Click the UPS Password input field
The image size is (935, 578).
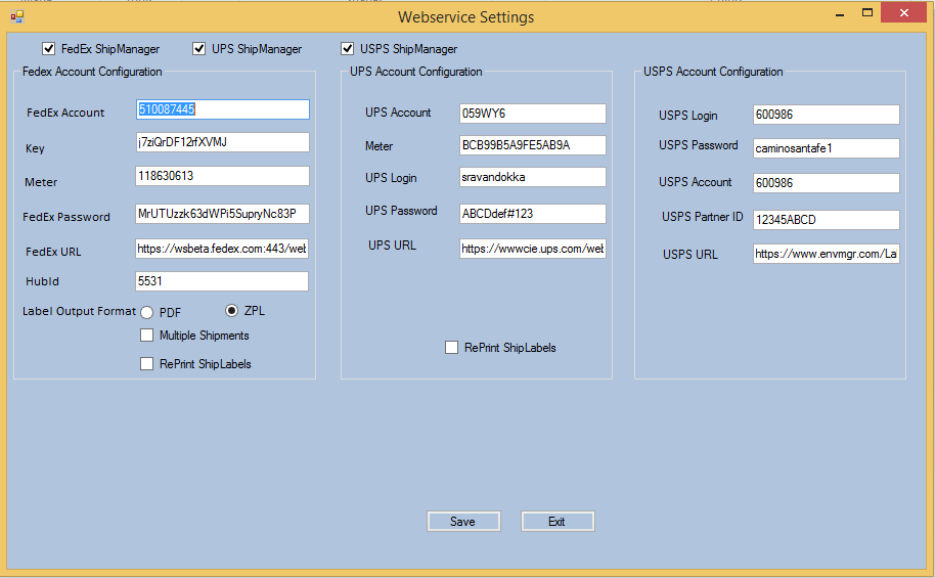(x=532, y=214)
